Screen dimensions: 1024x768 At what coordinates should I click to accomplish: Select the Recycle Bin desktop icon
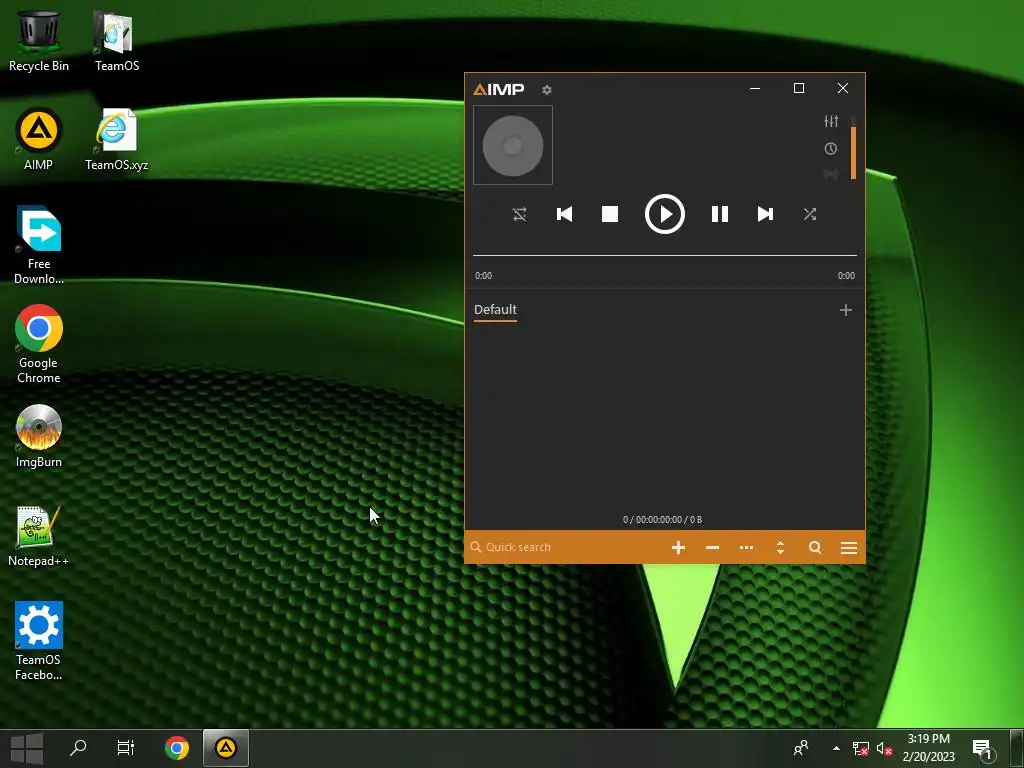click(39, 41)
